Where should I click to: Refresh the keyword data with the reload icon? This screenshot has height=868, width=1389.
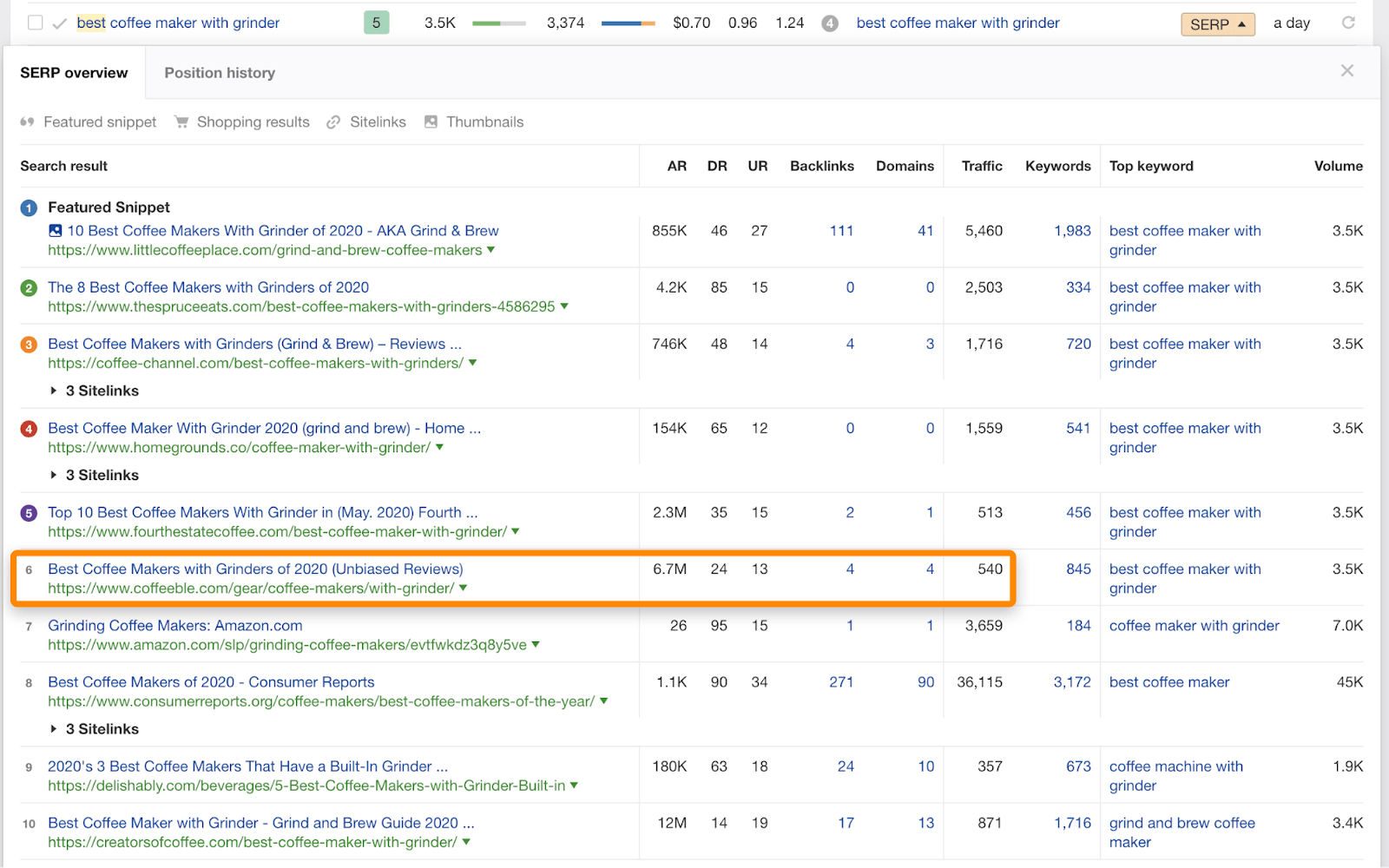point(1347,23)
